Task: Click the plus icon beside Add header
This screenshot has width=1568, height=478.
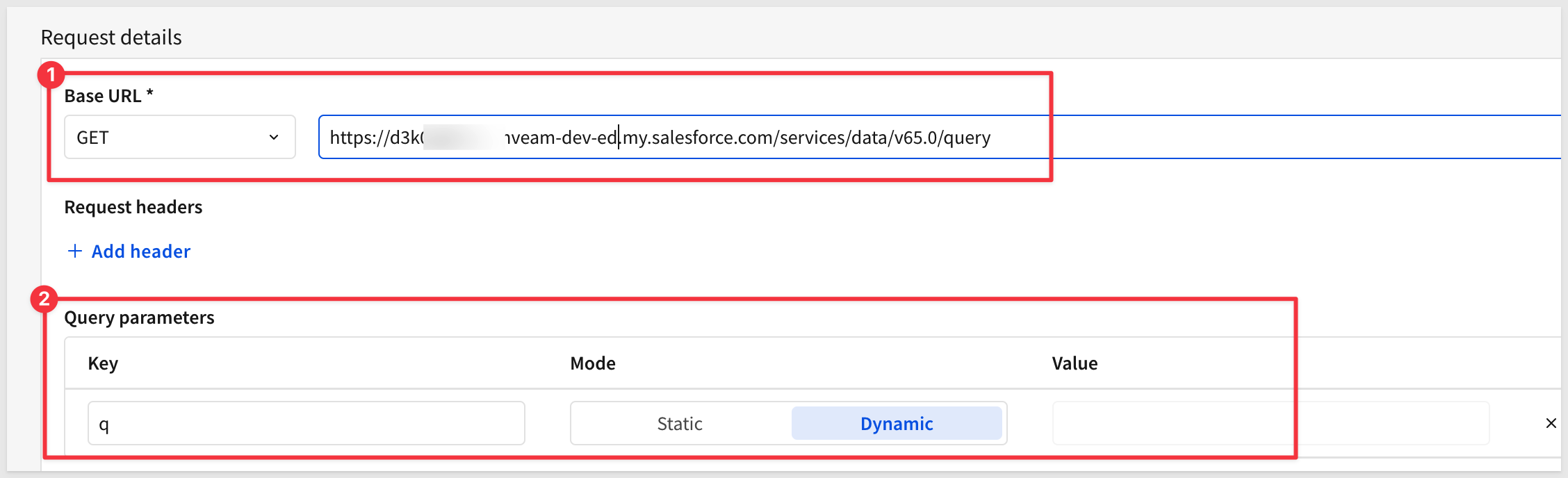Action: [x=74, y=251]
